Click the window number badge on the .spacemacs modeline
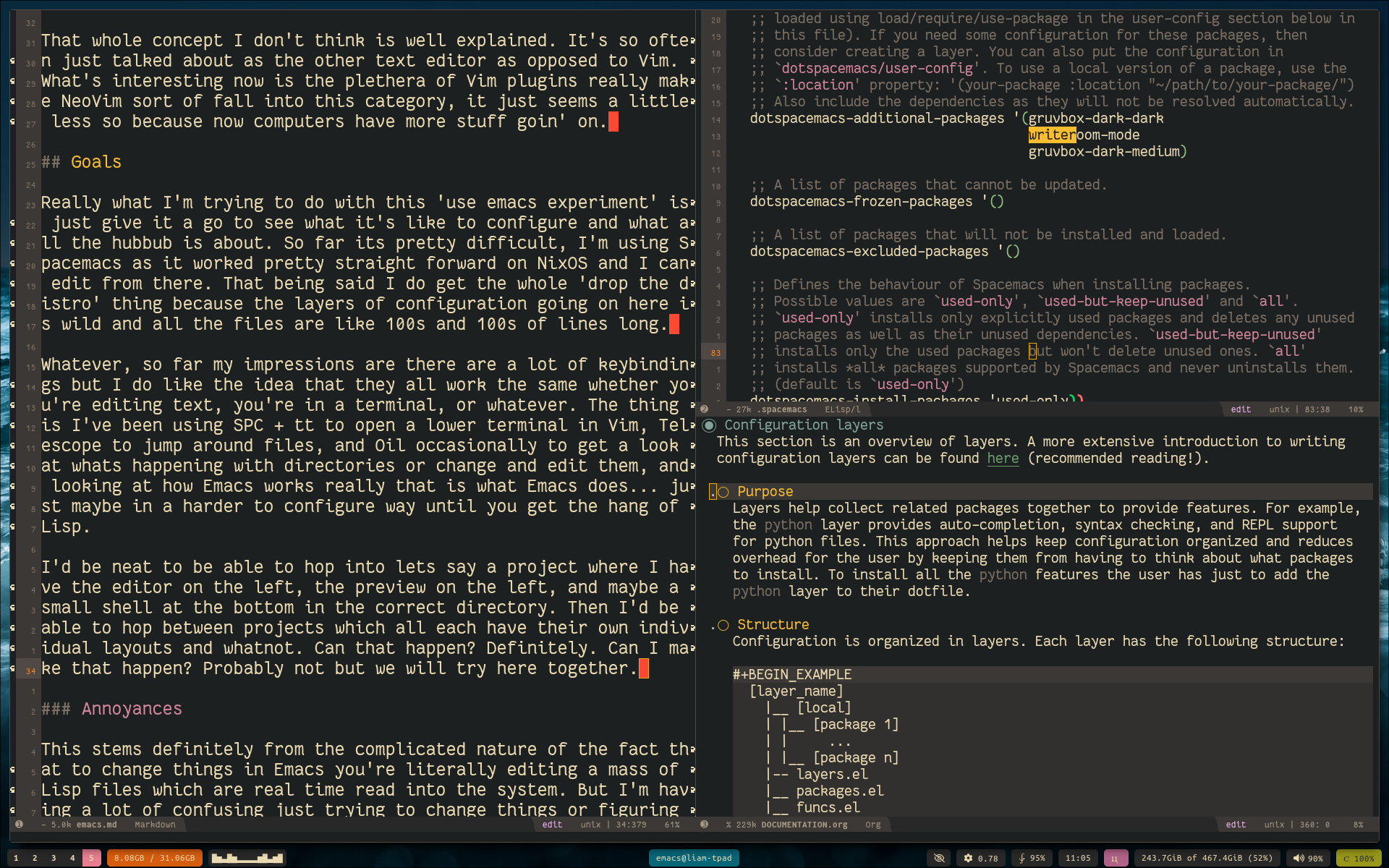The height and width of the screenshot is (868, 1389). click(x=704, y=409)
